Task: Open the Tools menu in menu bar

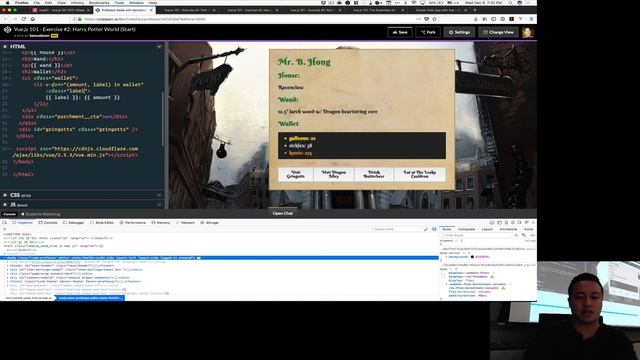Action: (119, 3)
